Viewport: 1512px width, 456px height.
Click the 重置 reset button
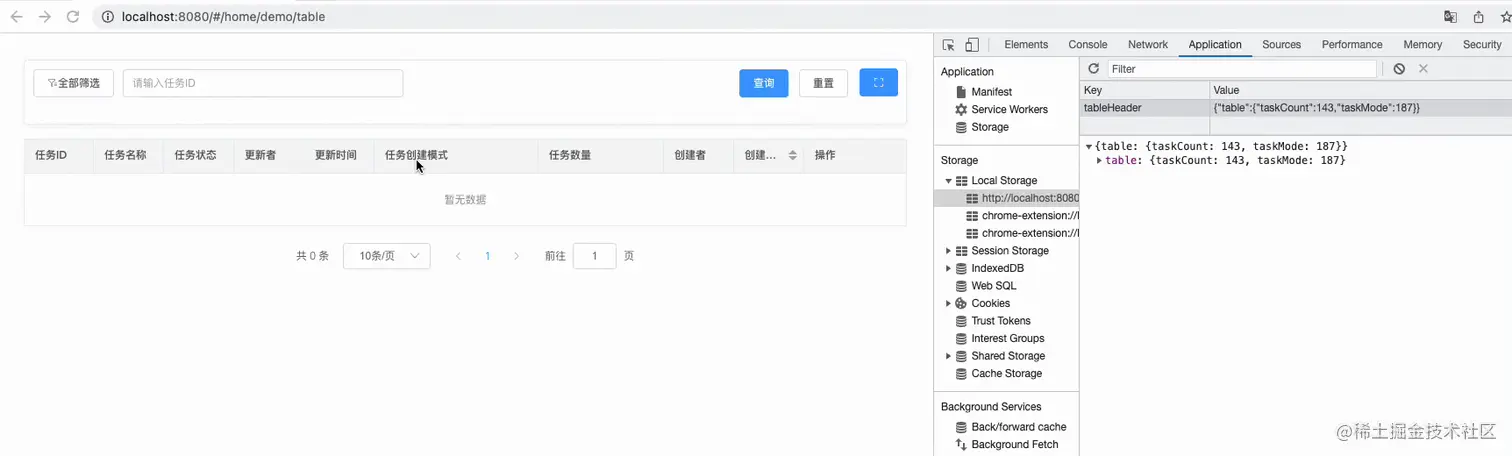click(x=823, y=83)
